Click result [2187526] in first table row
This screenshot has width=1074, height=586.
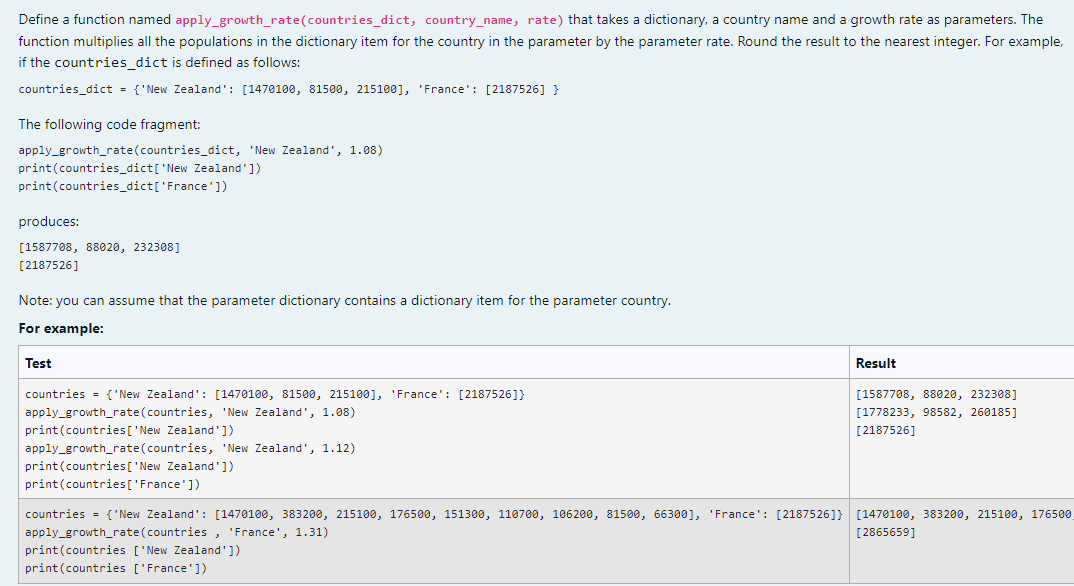click(x=886, y=430)
